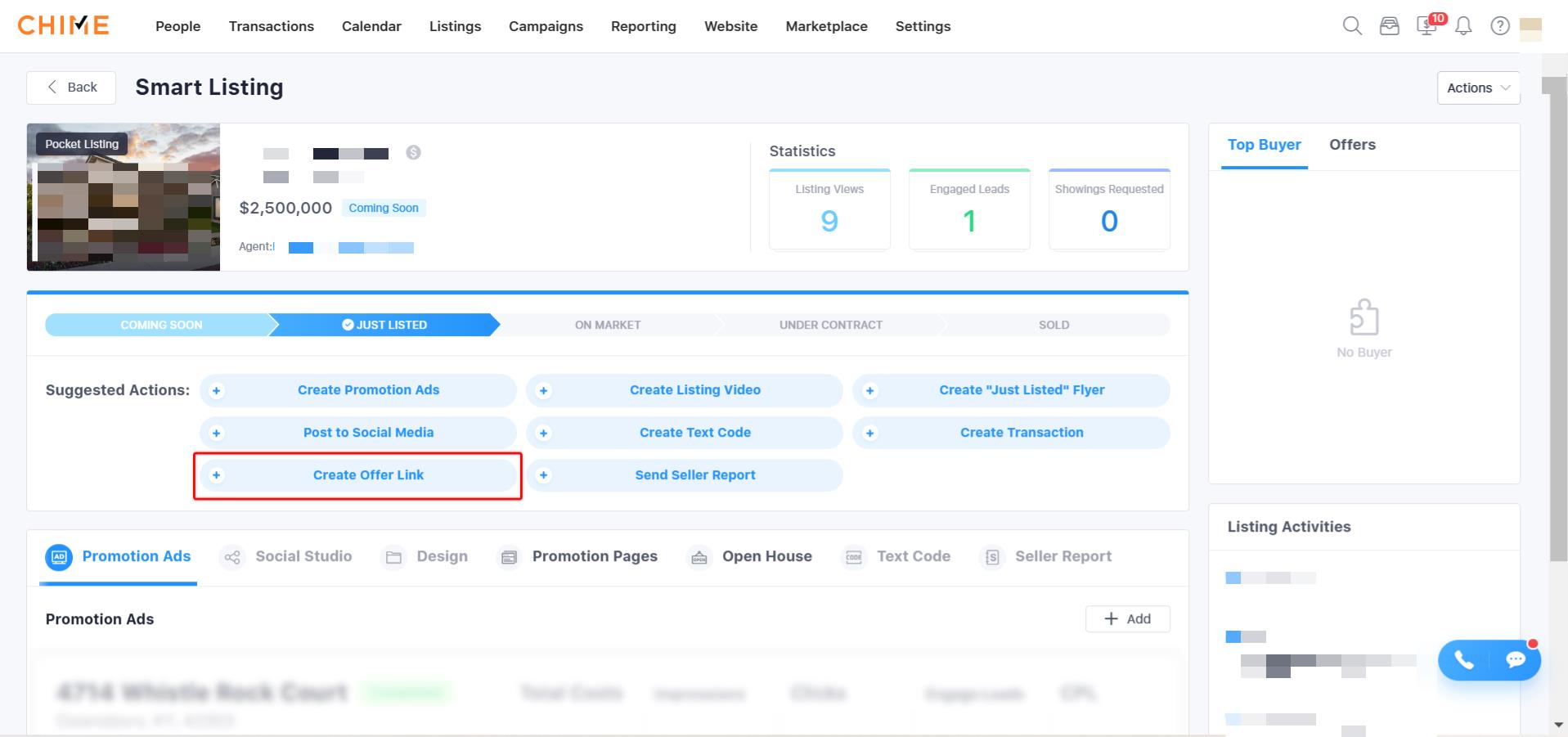Click Create Offer Link button label
Image resolution: width=1568 pixels, height=737 pixels.
point(368,475)
